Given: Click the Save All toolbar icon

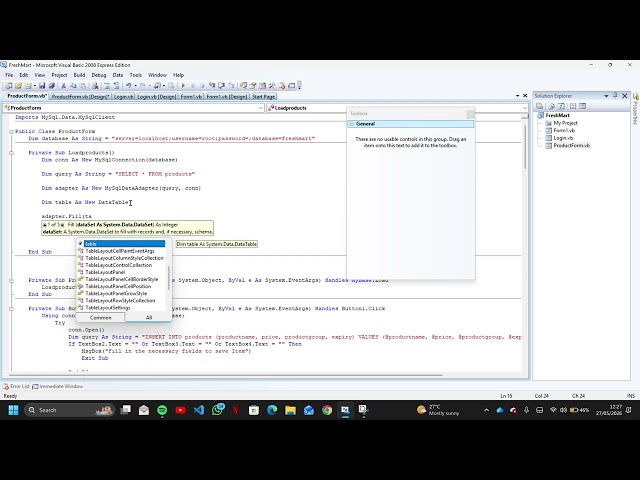Looking at the screenshot, I should pyautogui.click(x=52, y=86).
